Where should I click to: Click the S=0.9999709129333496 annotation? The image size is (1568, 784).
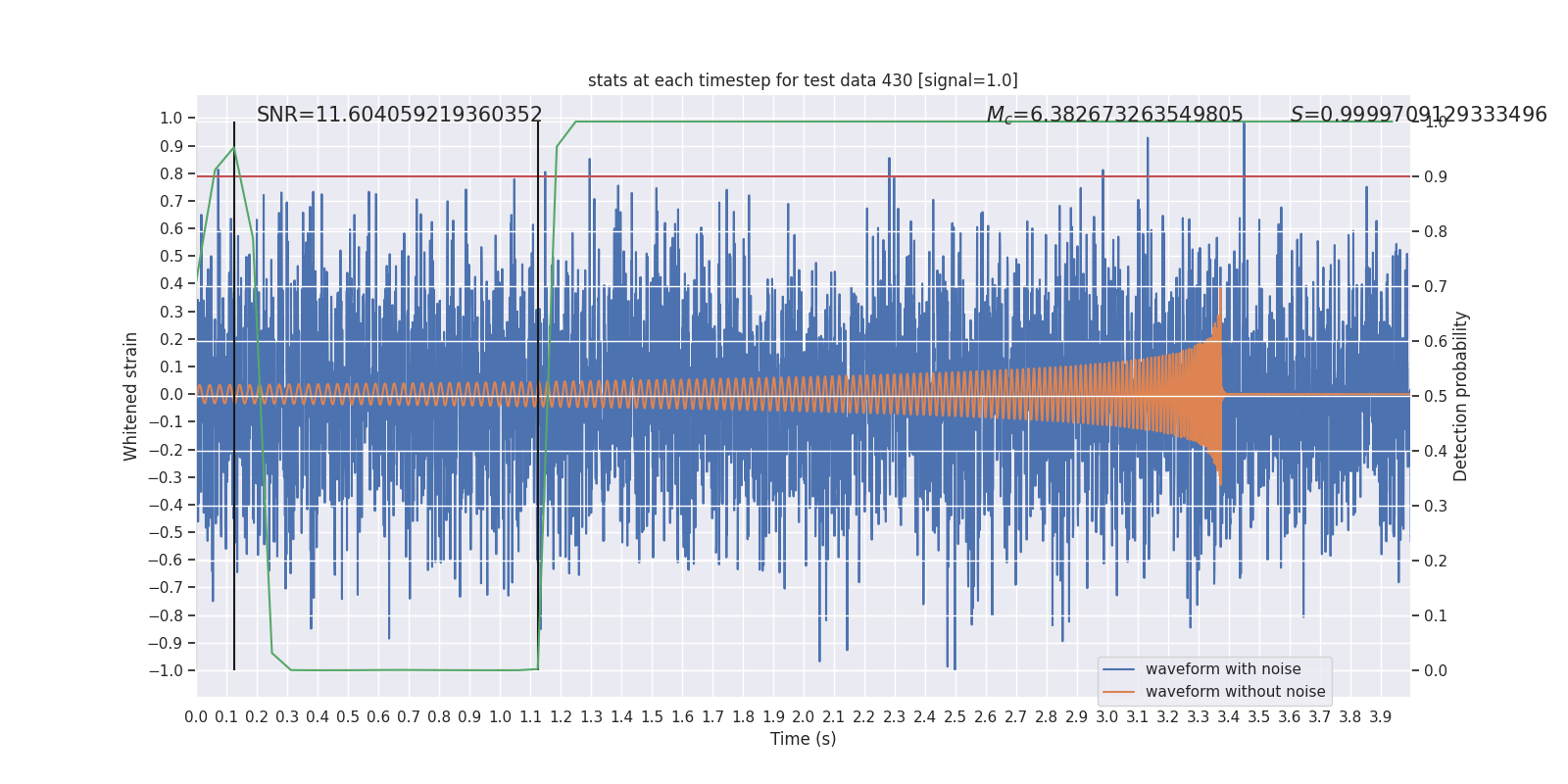(x=1418, y=115)
